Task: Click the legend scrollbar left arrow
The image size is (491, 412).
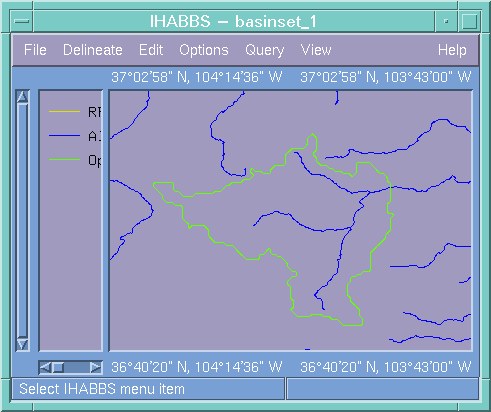Action: point(45,367)
